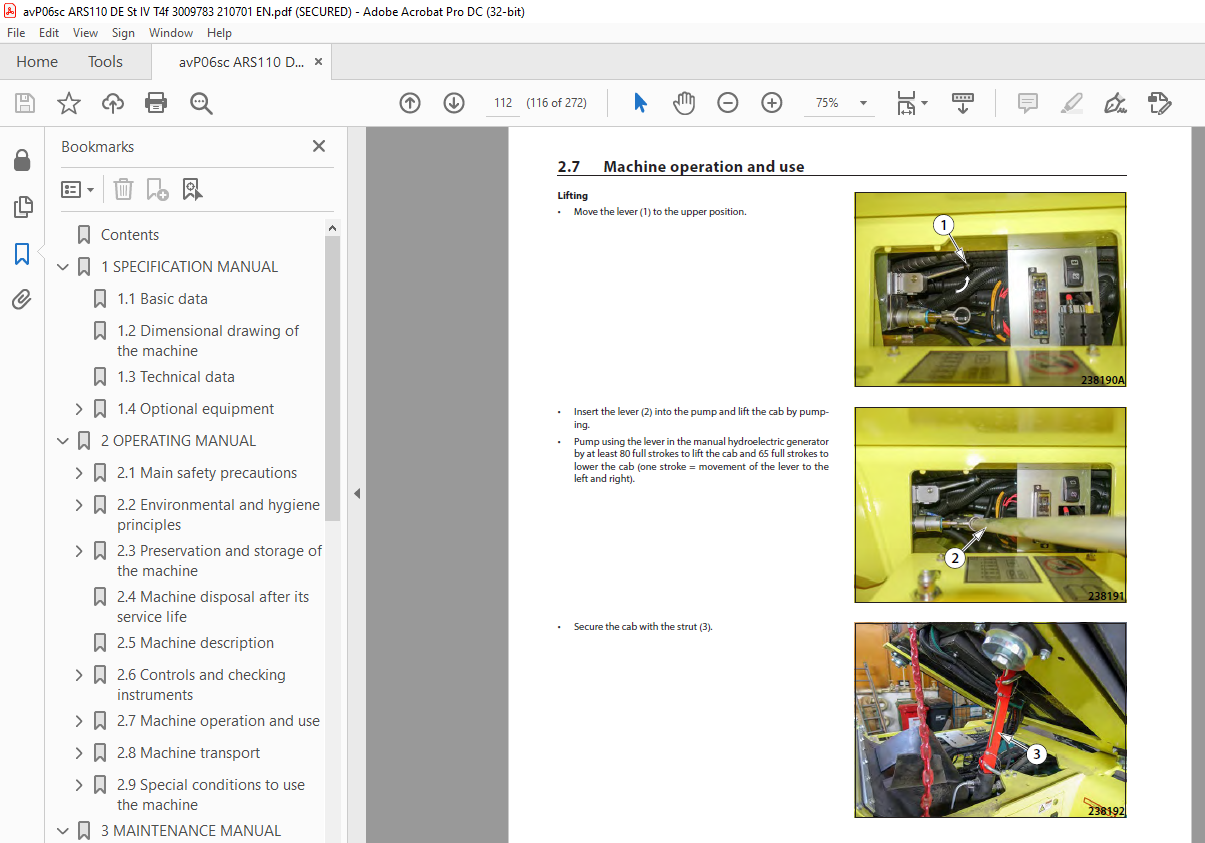Collapse 1 SPECIFICATION MANUAL bookmark
The width and height of the screenshot is (1205, 843).
(63, 267)
